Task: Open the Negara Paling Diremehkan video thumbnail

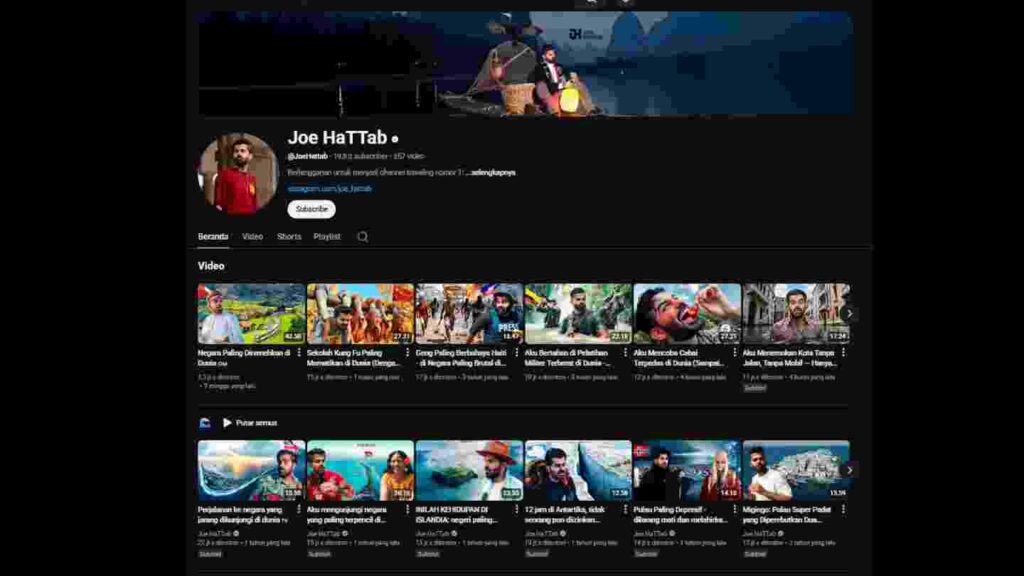Action: tap(251, 314)
